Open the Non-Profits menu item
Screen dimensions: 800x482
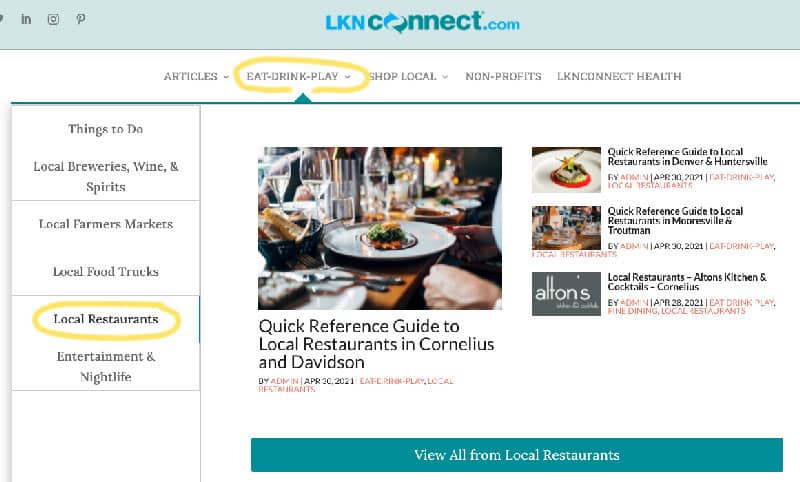click(503, 77)
